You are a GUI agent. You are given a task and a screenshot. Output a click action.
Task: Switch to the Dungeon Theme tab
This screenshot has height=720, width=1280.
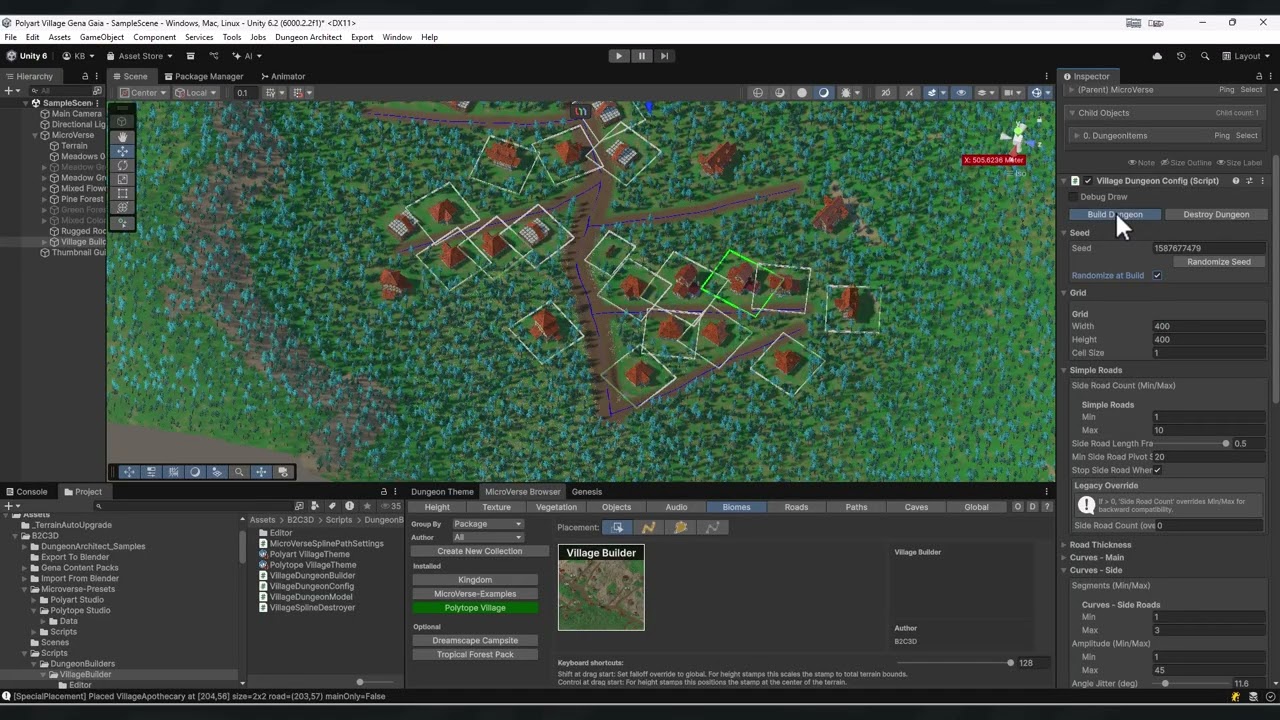pyautogui.click(x=442, y=491)
